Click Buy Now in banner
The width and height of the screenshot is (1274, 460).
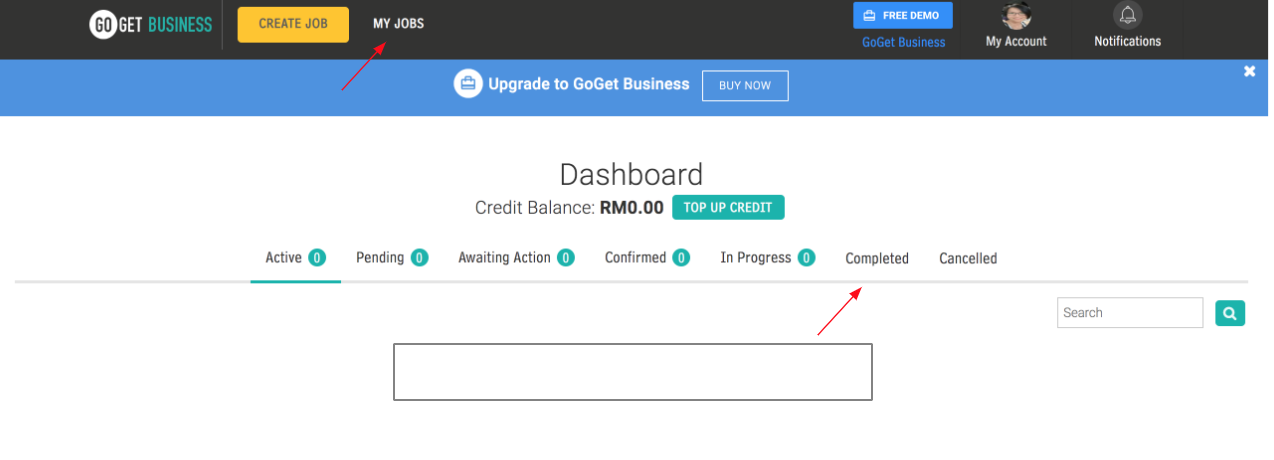[x=745, y=86]
